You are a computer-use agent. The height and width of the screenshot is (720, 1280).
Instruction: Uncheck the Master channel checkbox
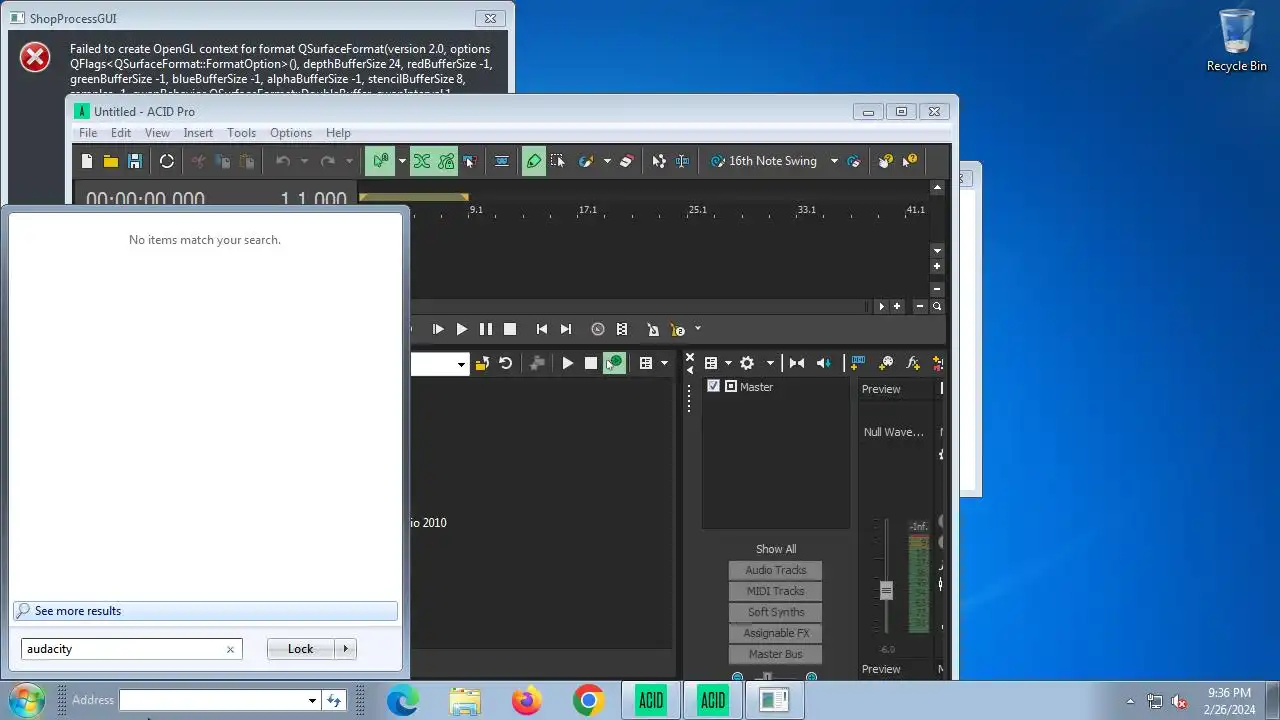713,386
